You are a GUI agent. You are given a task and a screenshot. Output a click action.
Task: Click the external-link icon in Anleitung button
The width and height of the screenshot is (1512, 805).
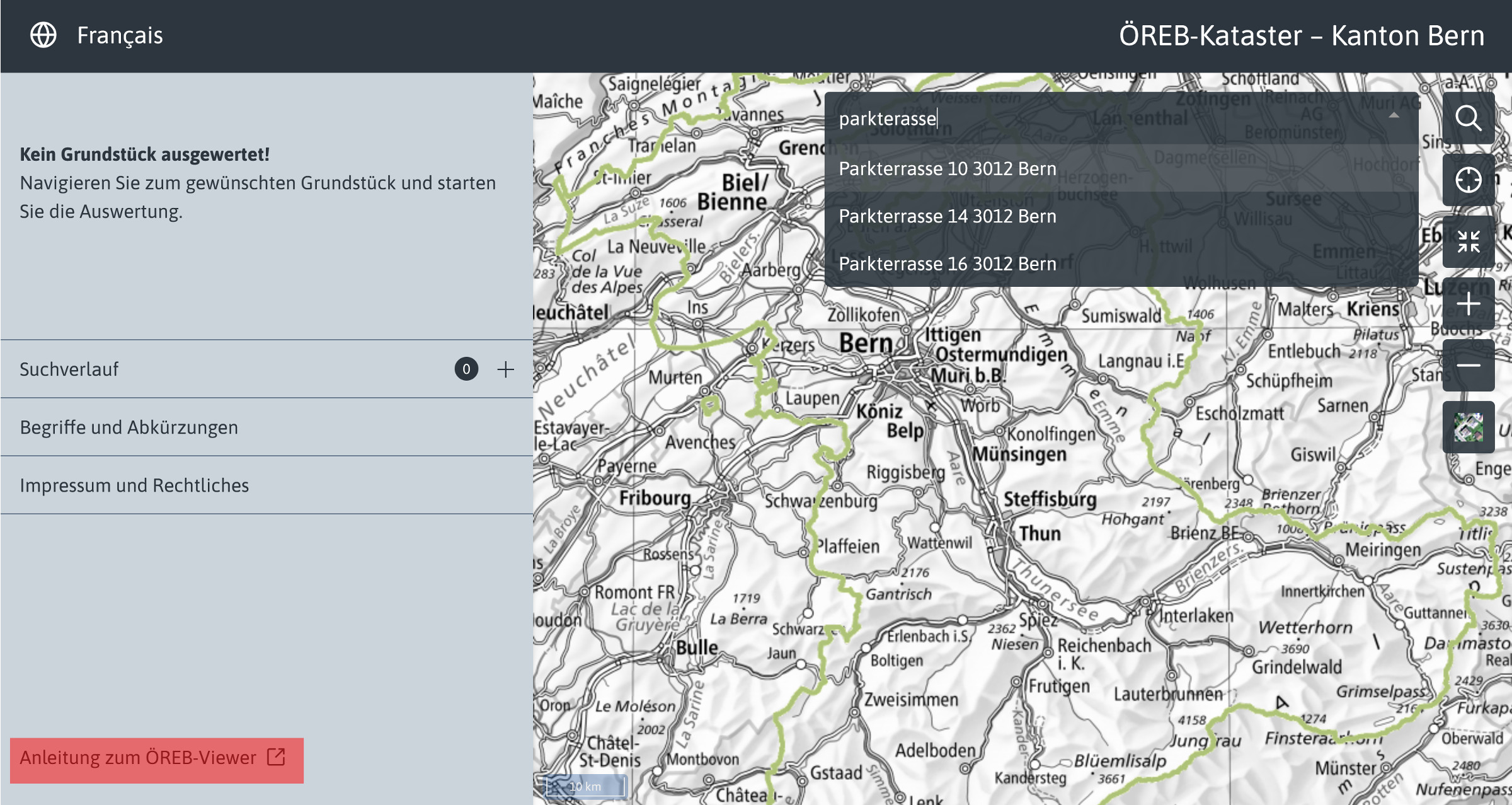(277, 757)
